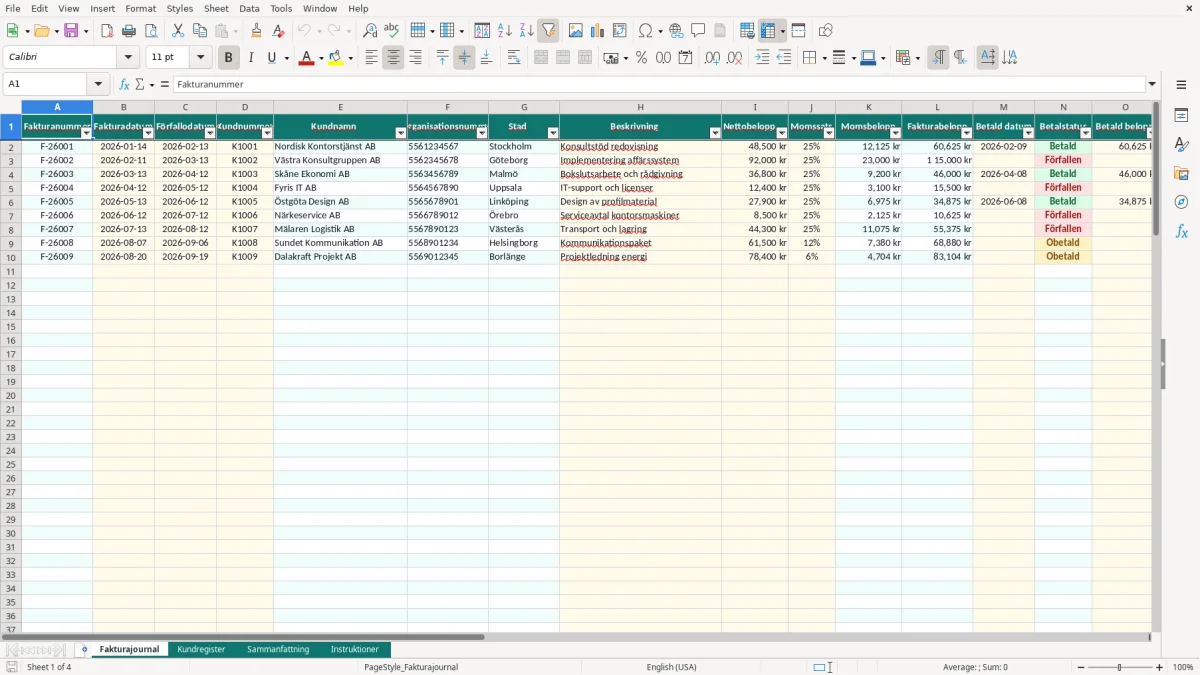Screen dimensions: 1200x675
Task: Click Format as Percent icon
Action: [x=641, y=58]
